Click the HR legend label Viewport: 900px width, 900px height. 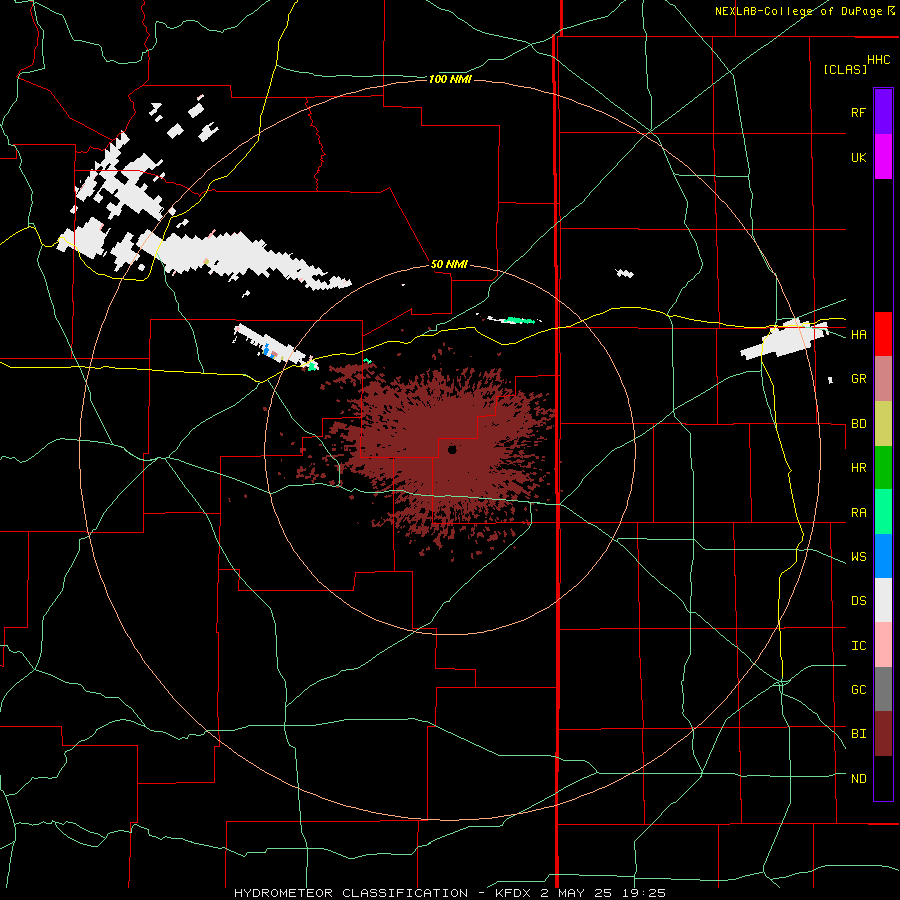pos(858,468)
